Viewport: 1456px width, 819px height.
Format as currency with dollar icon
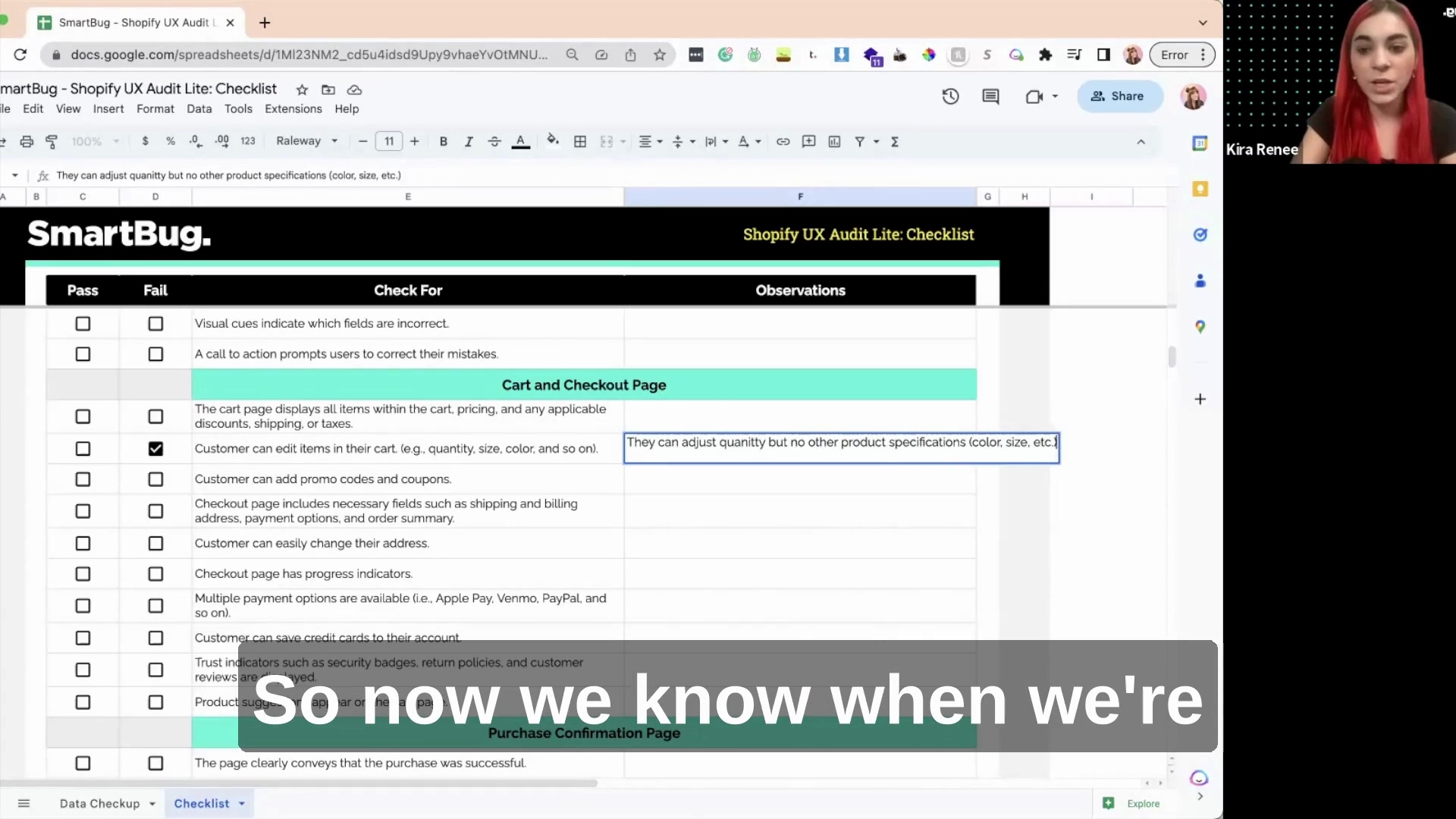coord(145,141)
